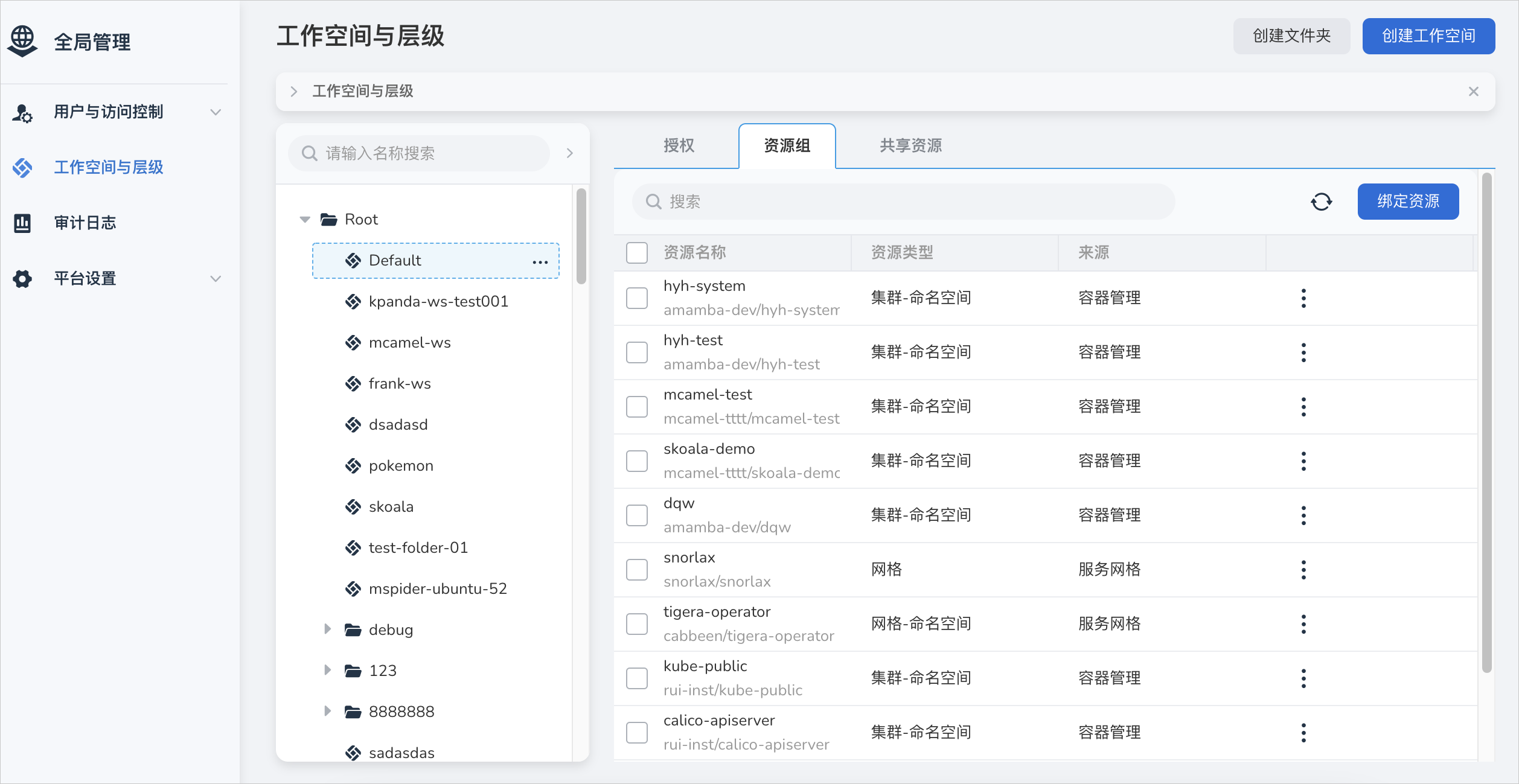Expand the breadcrumb chevron before 工作空间与层级
Viewport: 1519px width, 784px height.
tap(294, 92)
